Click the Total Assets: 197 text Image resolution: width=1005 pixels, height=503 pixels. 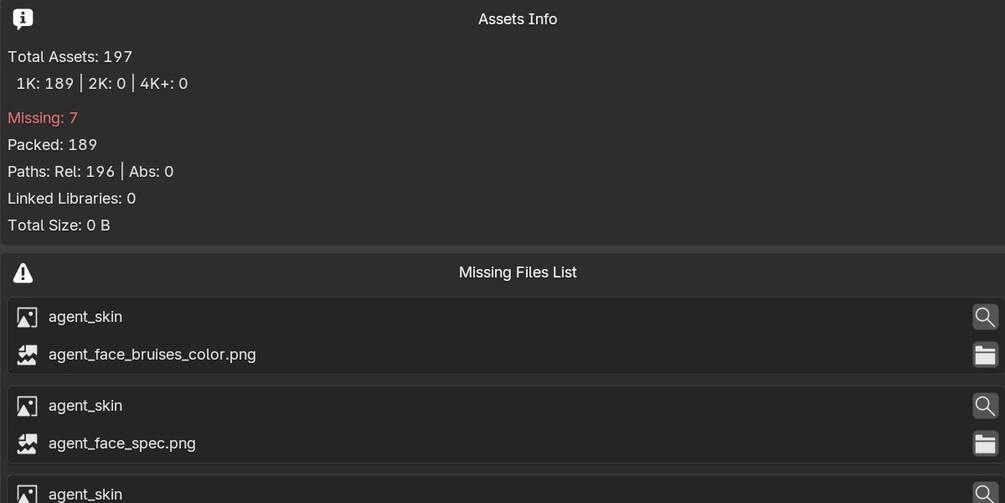[x=70, y=56]
